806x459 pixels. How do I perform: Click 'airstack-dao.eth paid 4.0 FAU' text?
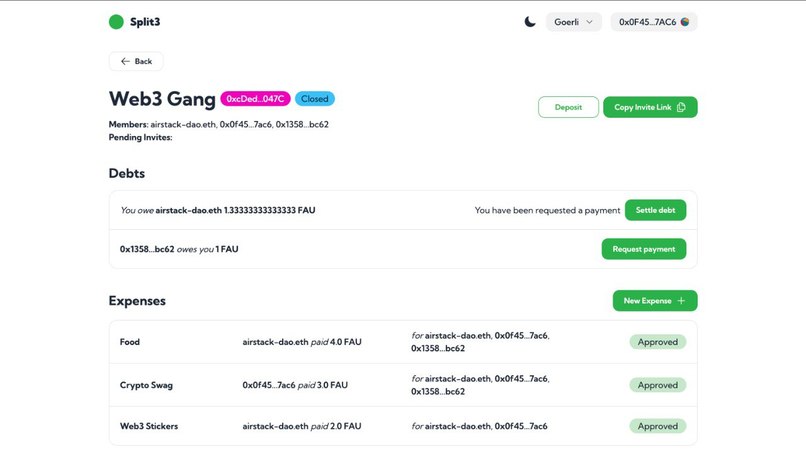[x=302, y=342]
